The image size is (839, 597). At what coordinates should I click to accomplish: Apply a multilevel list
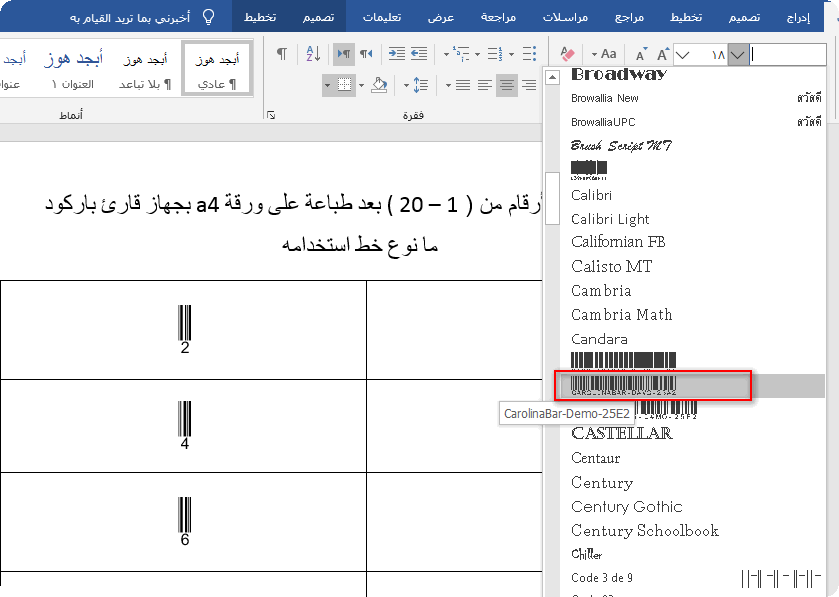coord(461,54)
